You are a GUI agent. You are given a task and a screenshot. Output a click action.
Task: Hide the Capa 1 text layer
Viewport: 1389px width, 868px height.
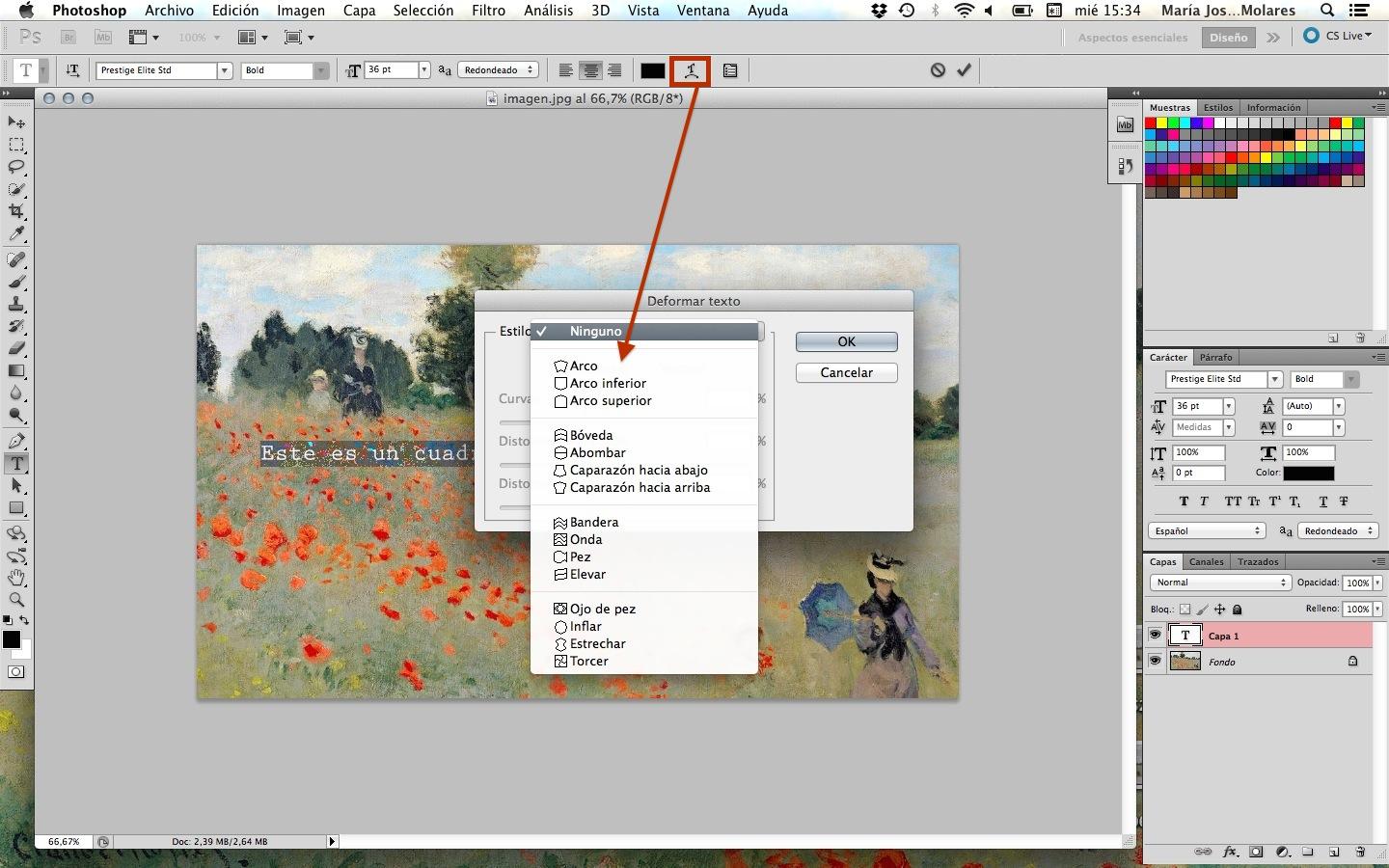(1155, 635)
